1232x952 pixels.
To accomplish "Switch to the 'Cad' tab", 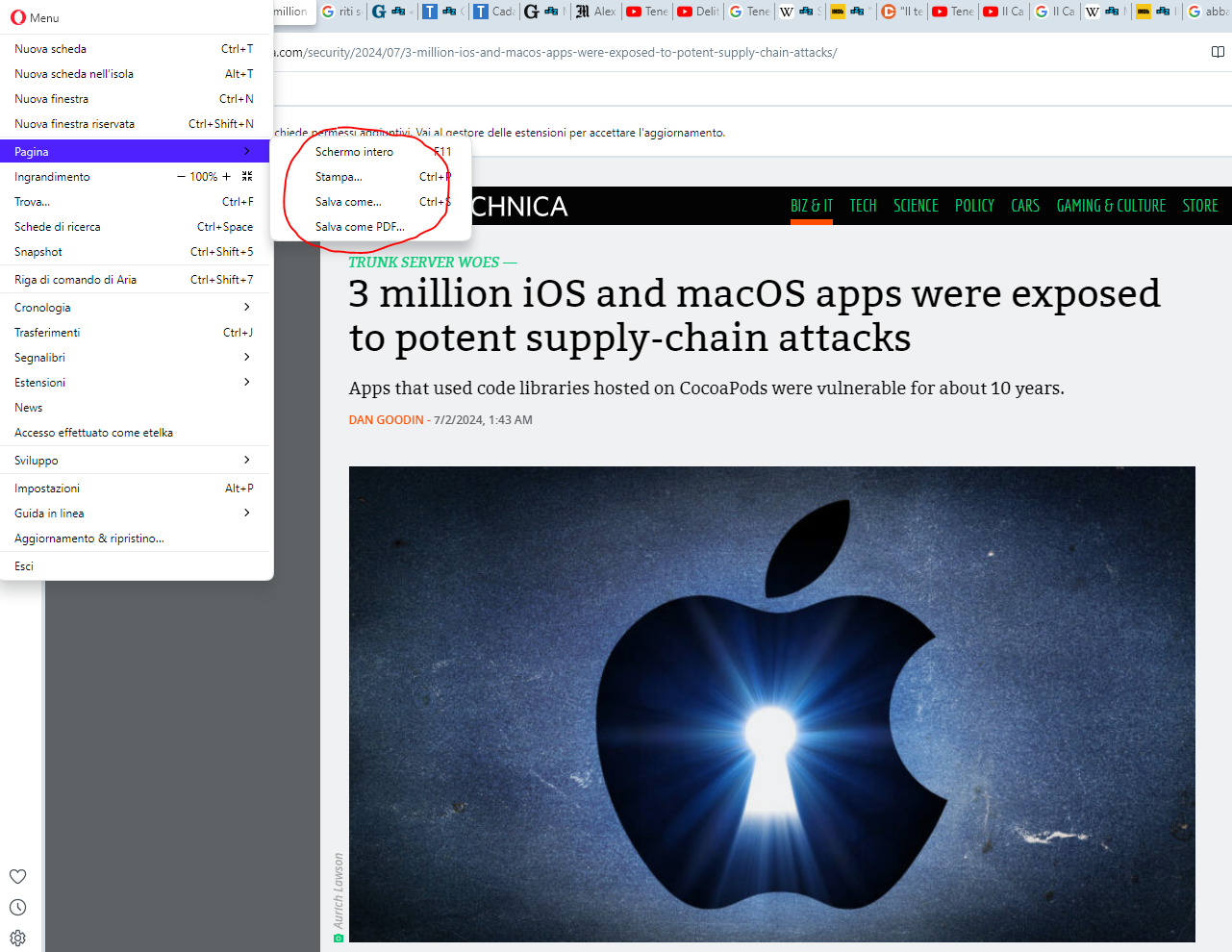I will [494, 12].
